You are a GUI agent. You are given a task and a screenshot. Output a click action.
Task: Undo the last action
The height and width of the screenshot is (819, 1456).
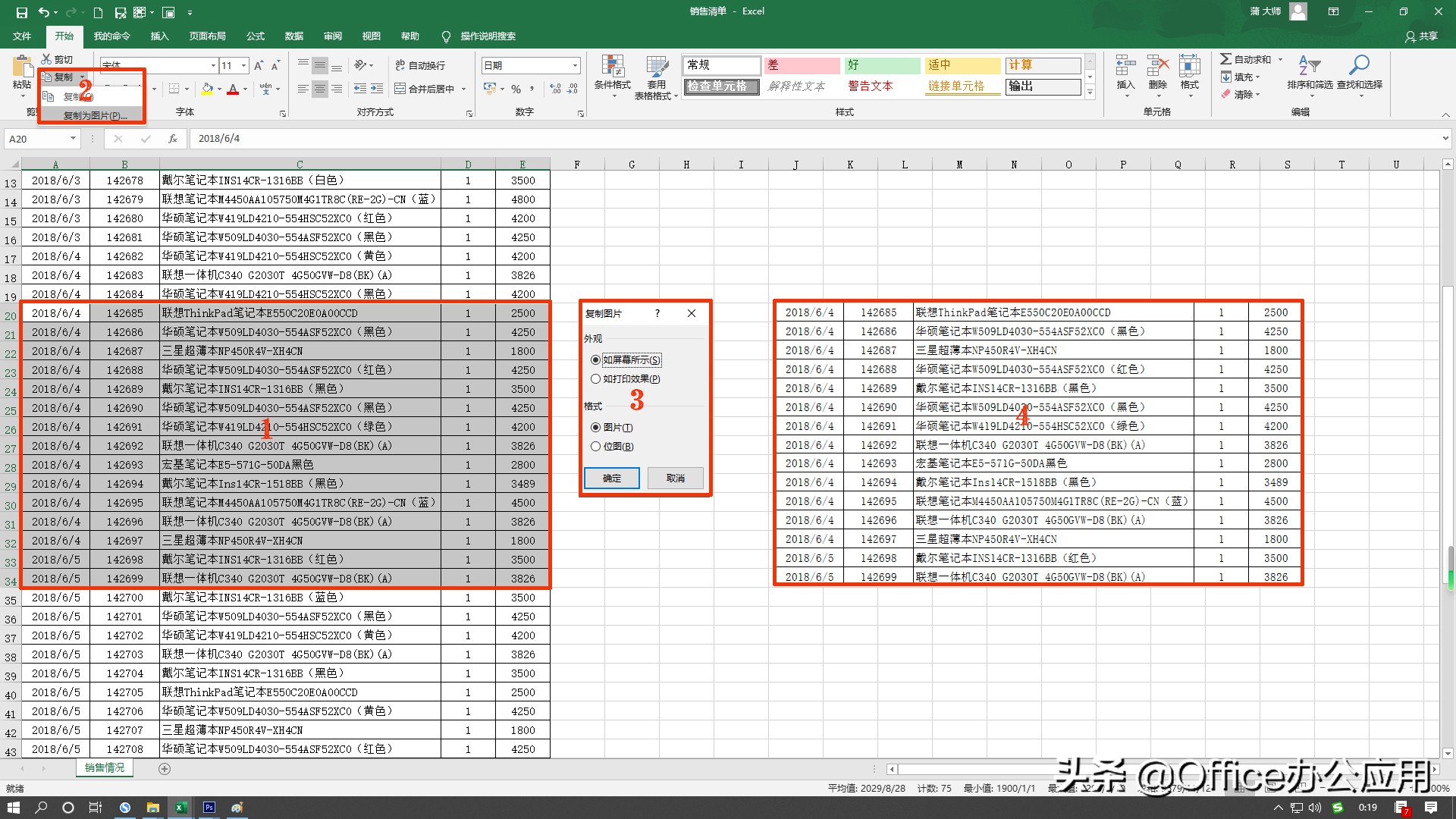[x=44, y=12]
